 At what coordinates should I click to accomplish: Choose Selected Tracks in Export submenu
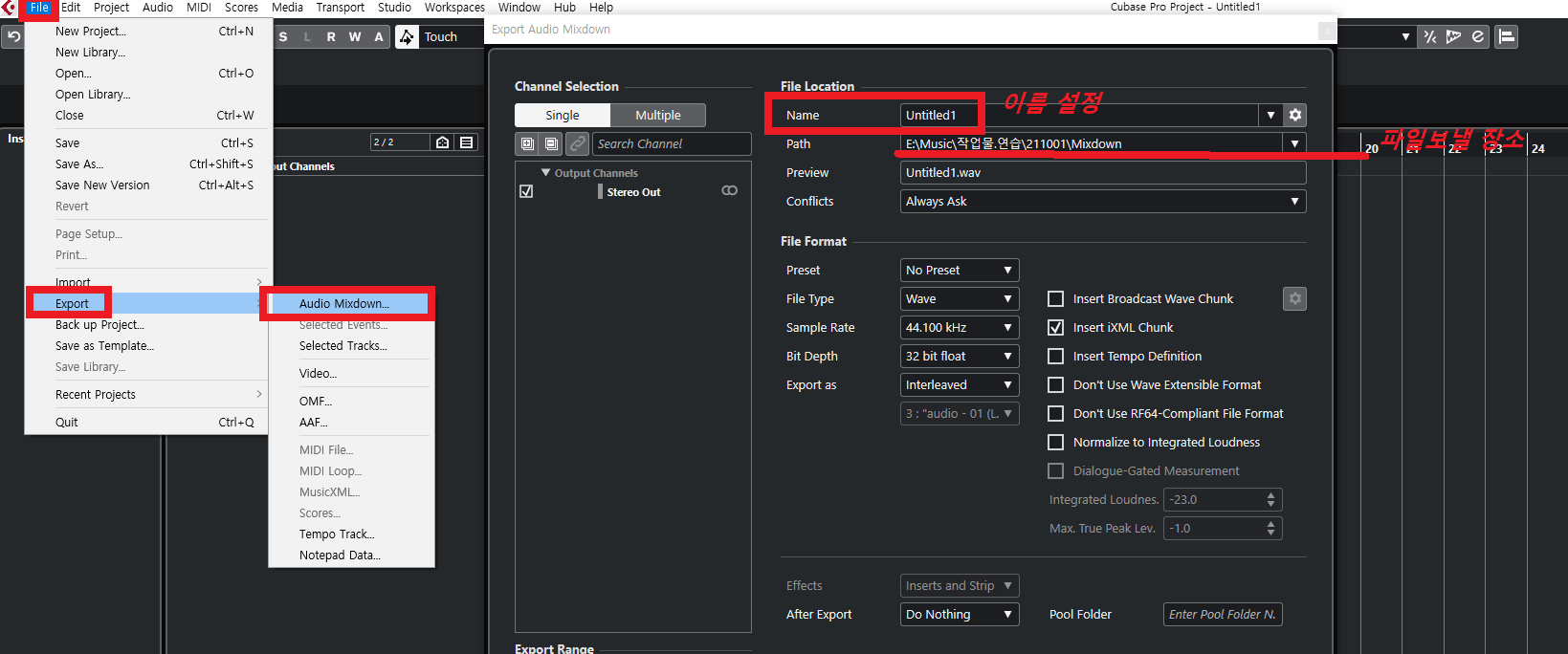pos(351,345)
